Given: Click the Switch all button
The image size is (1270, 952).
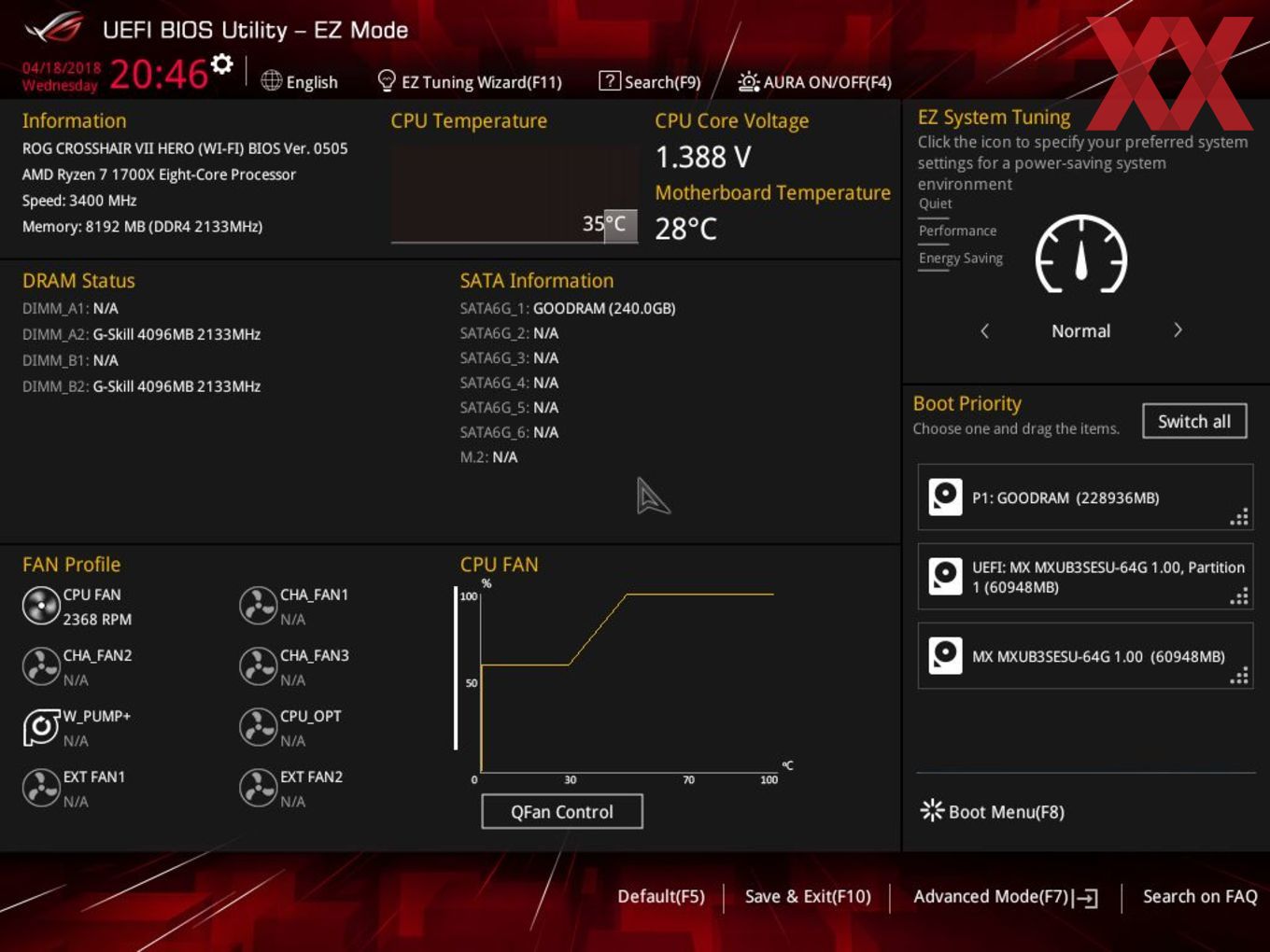Looking at the screenshot, I should pos(1194,421).
